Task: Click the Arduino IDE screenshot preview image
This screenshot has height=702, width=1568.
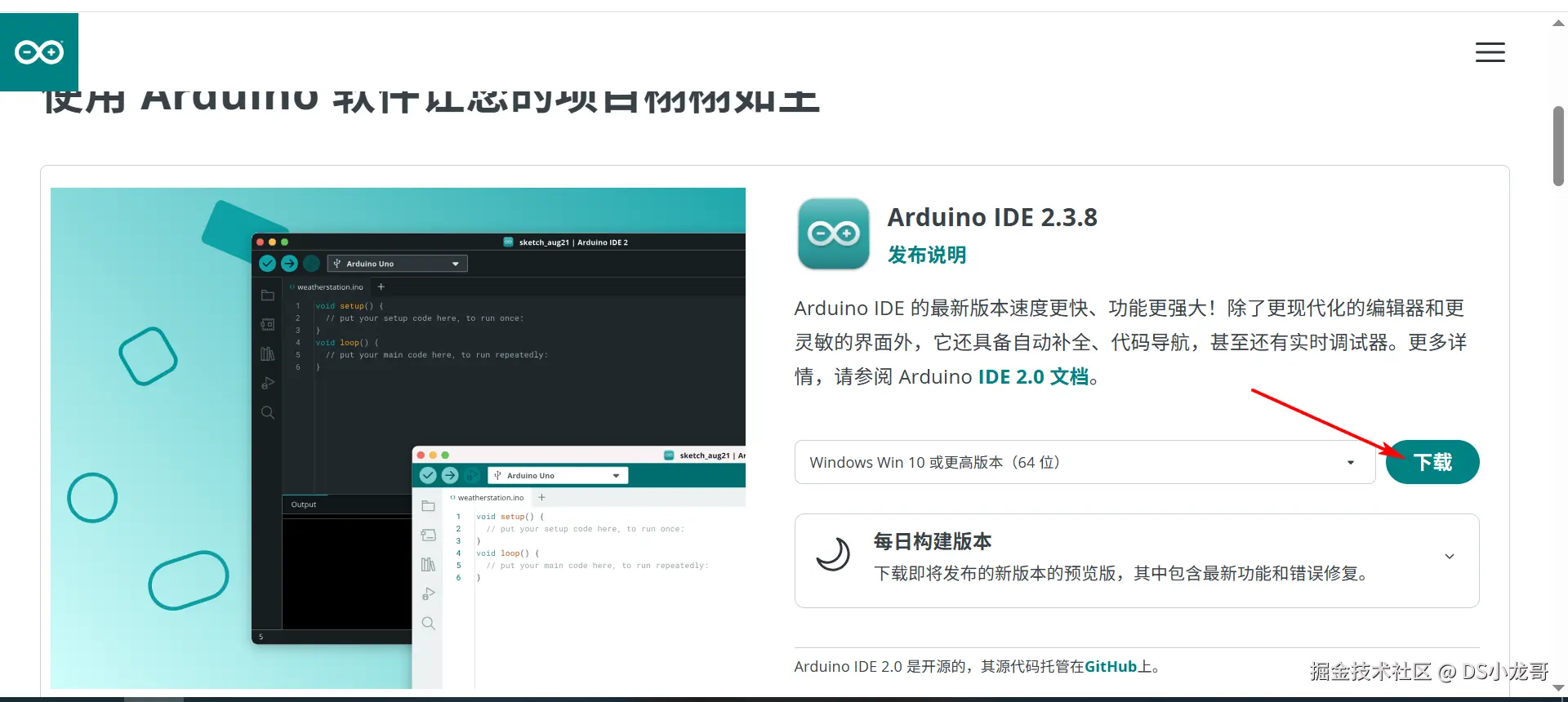Action: (398, 438)
